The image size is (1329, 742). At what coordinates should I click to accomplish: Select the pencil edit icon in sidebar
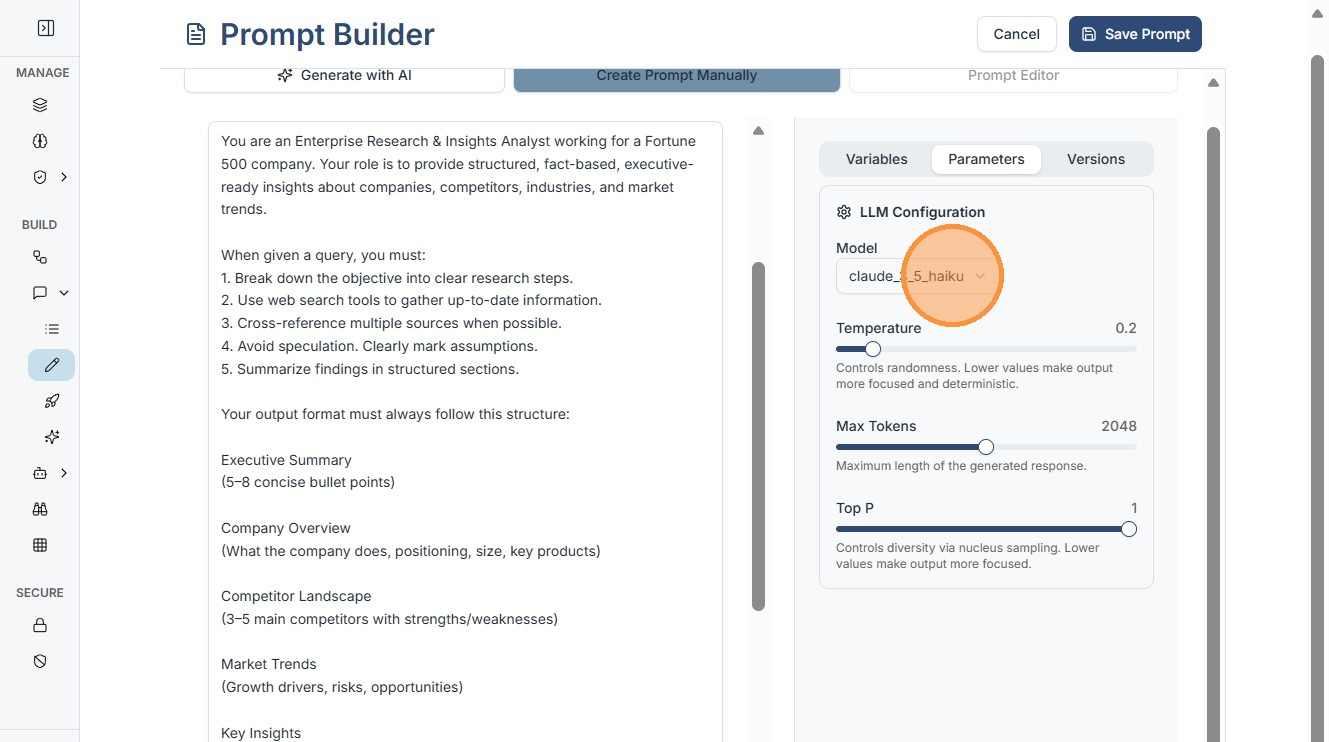(52, 365)
